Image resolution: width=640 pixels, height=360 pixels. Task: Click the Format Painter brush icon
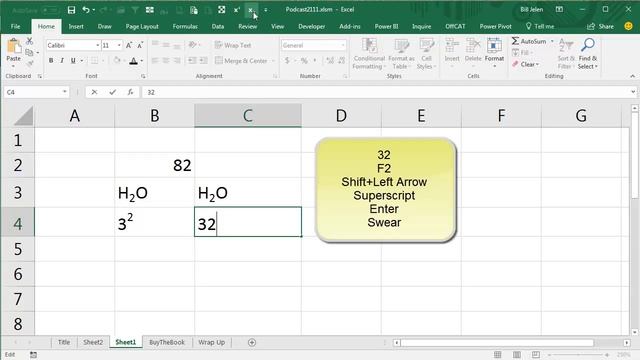point(29,63)
